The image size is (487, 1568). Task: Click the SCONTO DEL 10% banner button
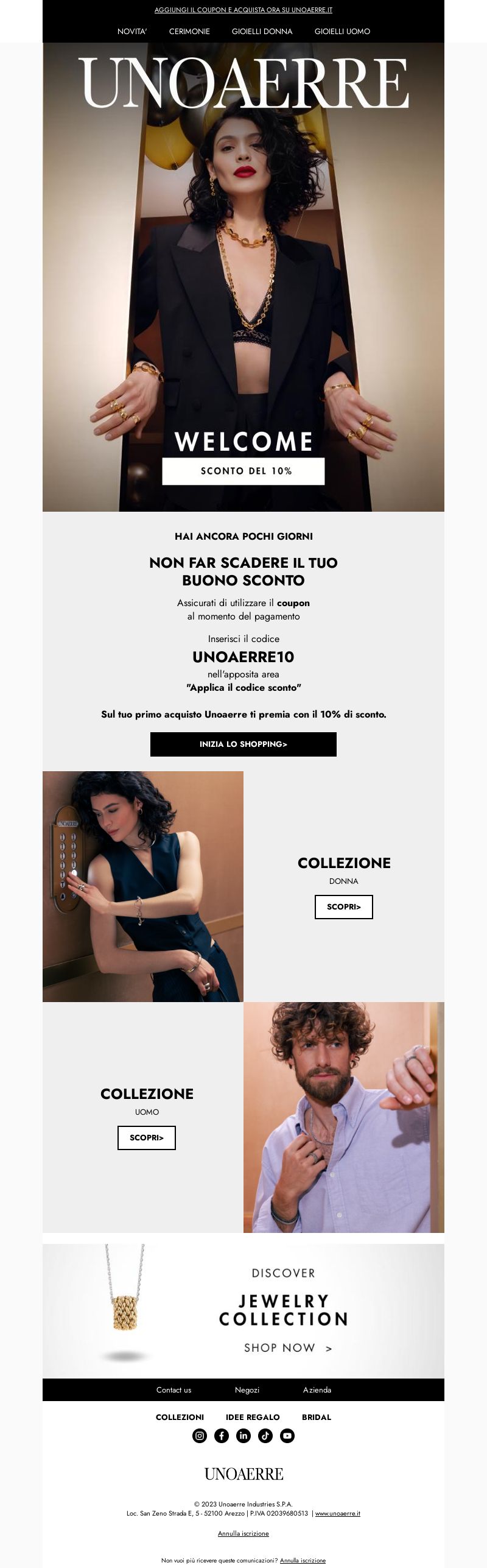(x=243, y=471)
